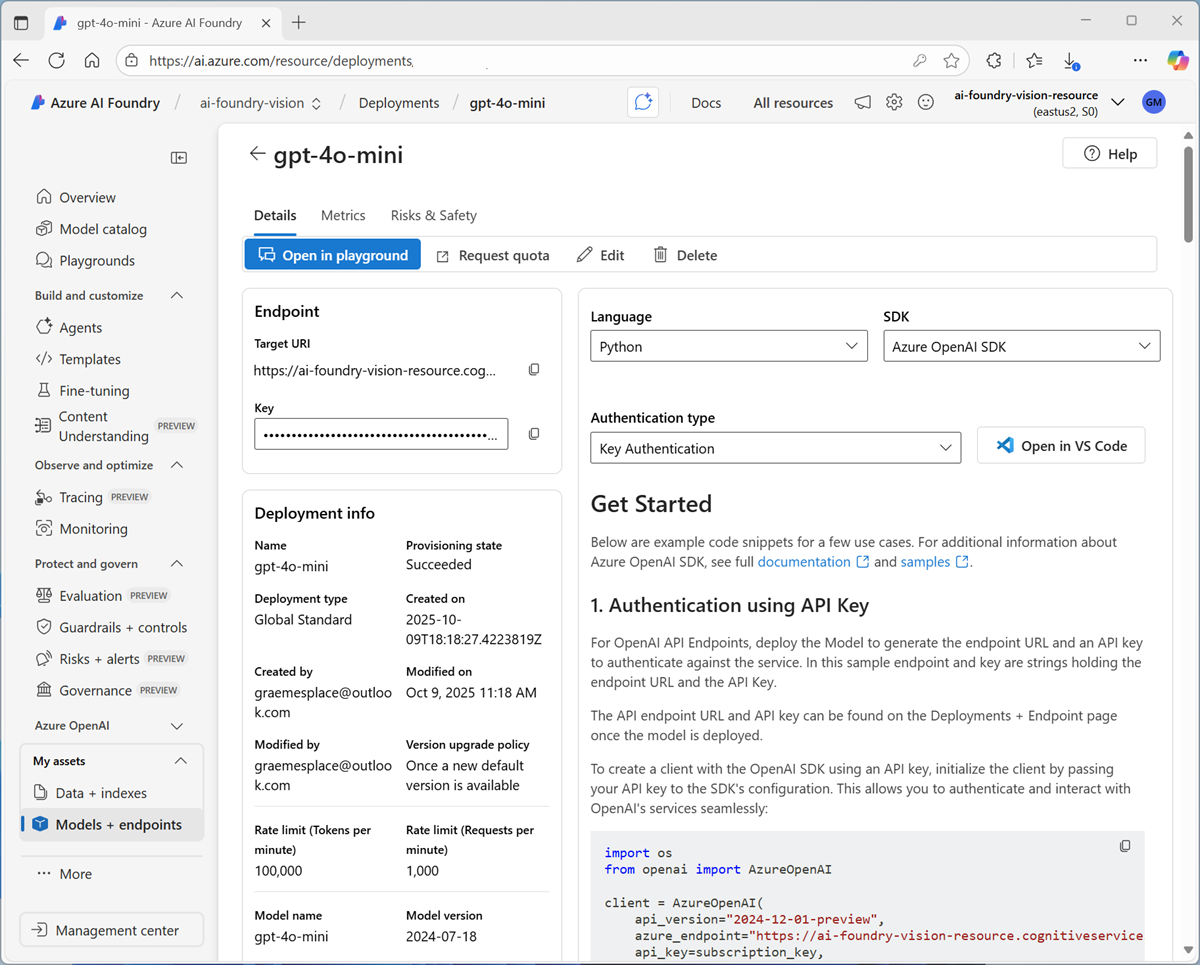Collapse the left navigation sidebar
1200x965 pixels.
[x=179, y=158]
